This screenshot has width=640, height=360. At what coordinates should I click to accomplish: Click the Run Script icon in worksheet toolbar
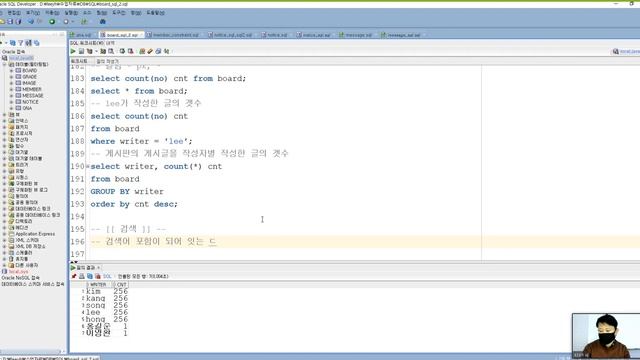pos(81,51)
